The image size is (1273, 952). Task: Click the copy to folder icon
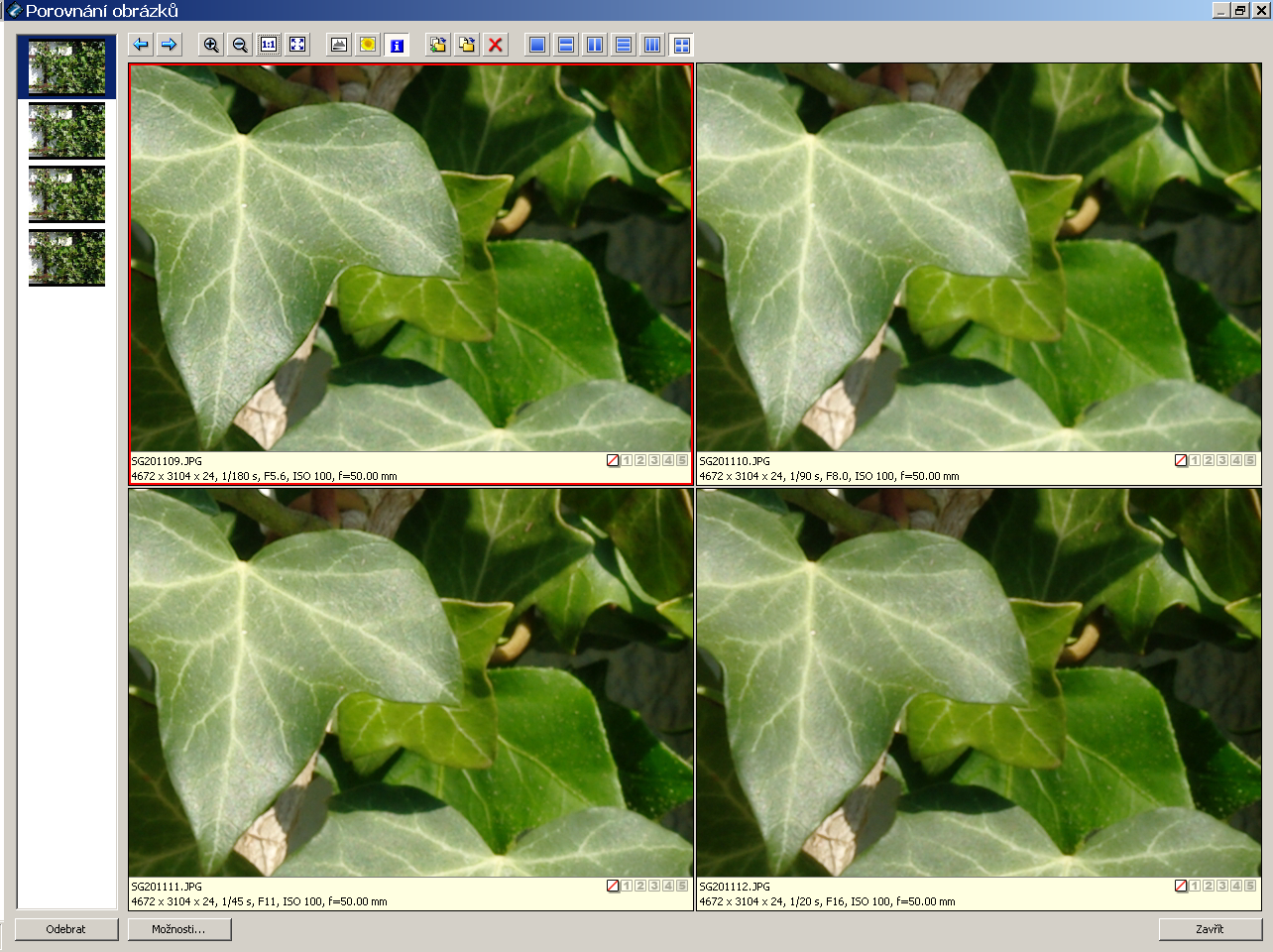(x=438, y=45)
